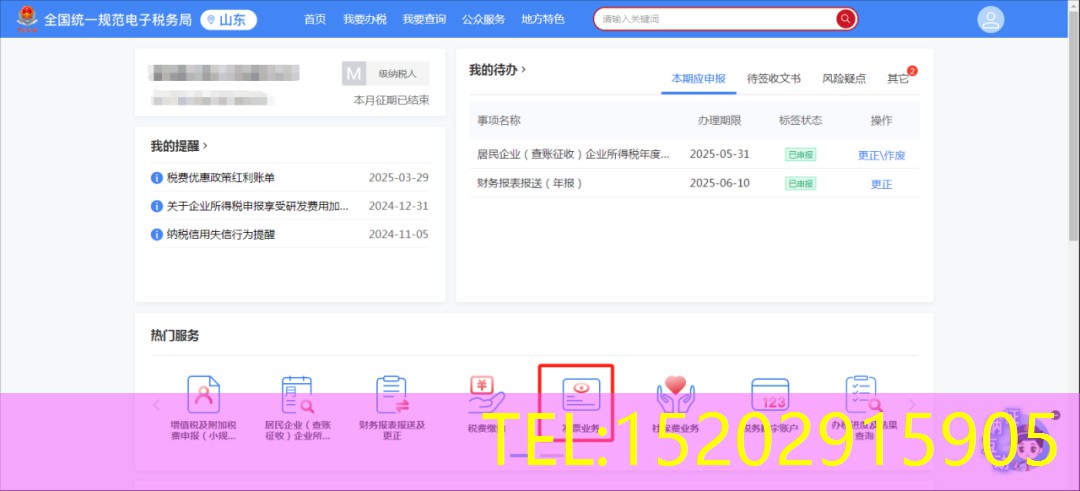Open 增值税及附加税费申报 service icon
1080x491 pixels.
203,395
